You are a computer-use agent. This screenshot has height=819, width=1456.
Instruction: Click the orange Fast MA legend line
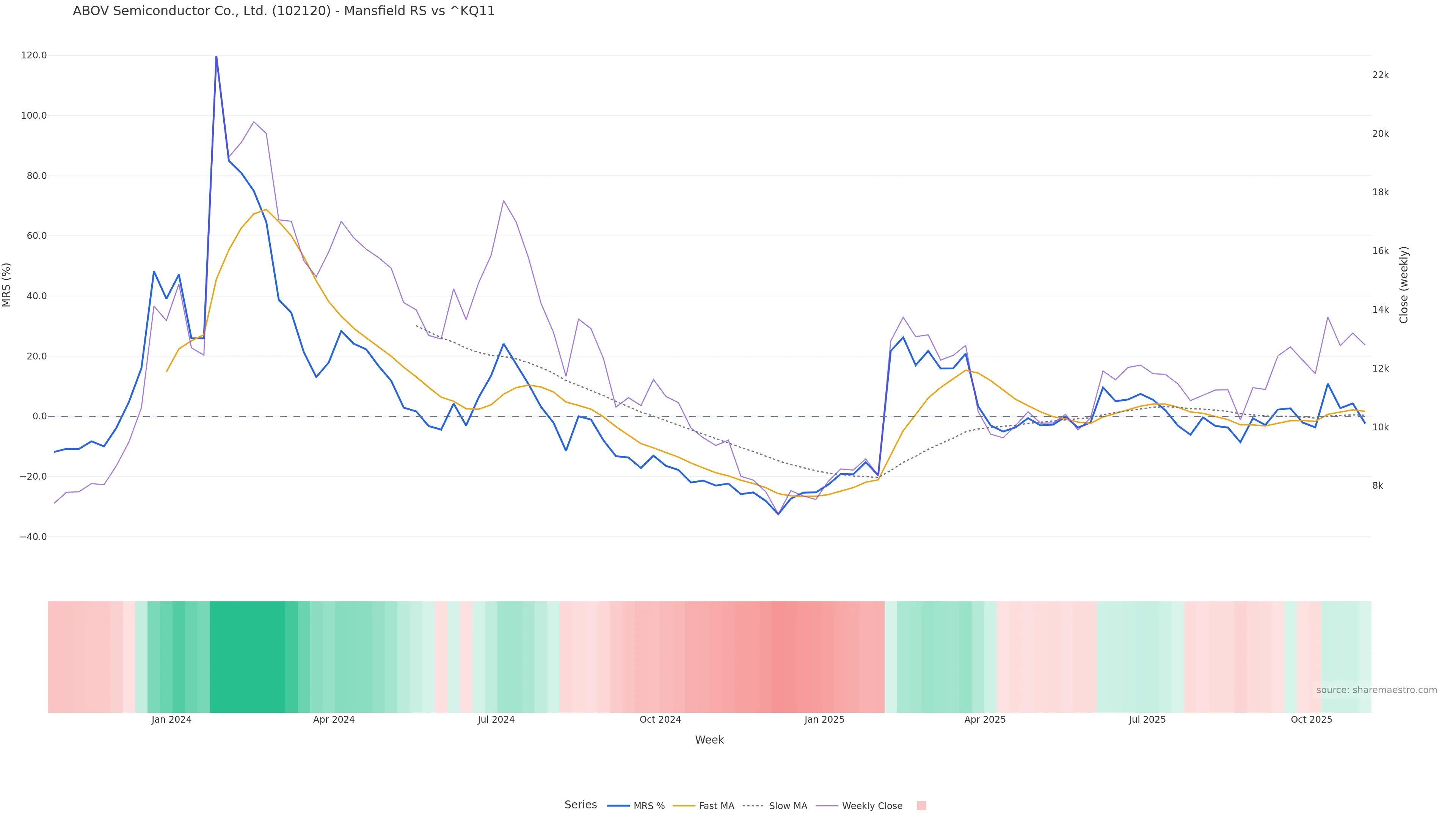[684, 806]
